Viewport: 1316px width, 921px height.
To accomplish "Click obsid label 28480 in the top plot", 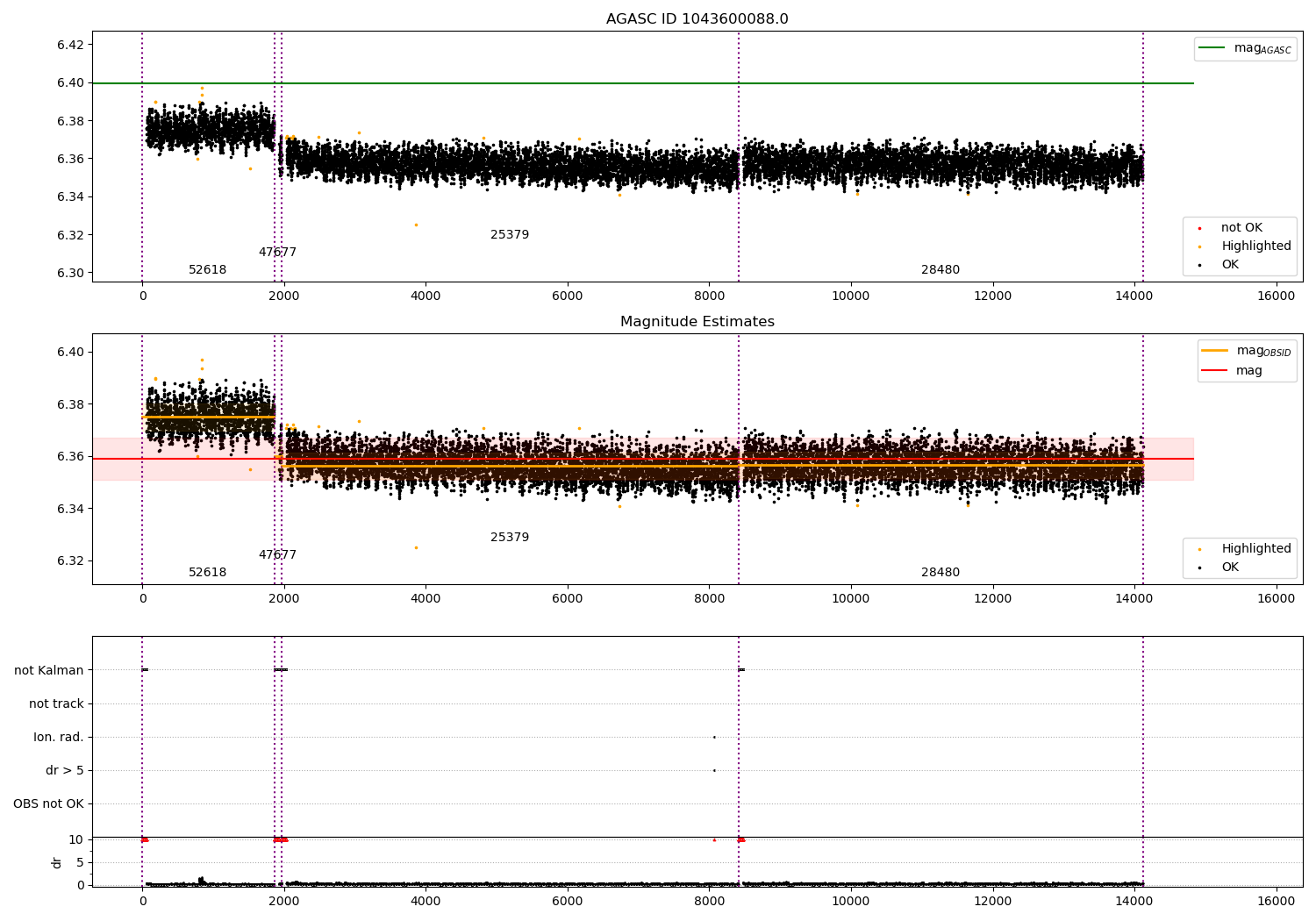I will point(941,270).
